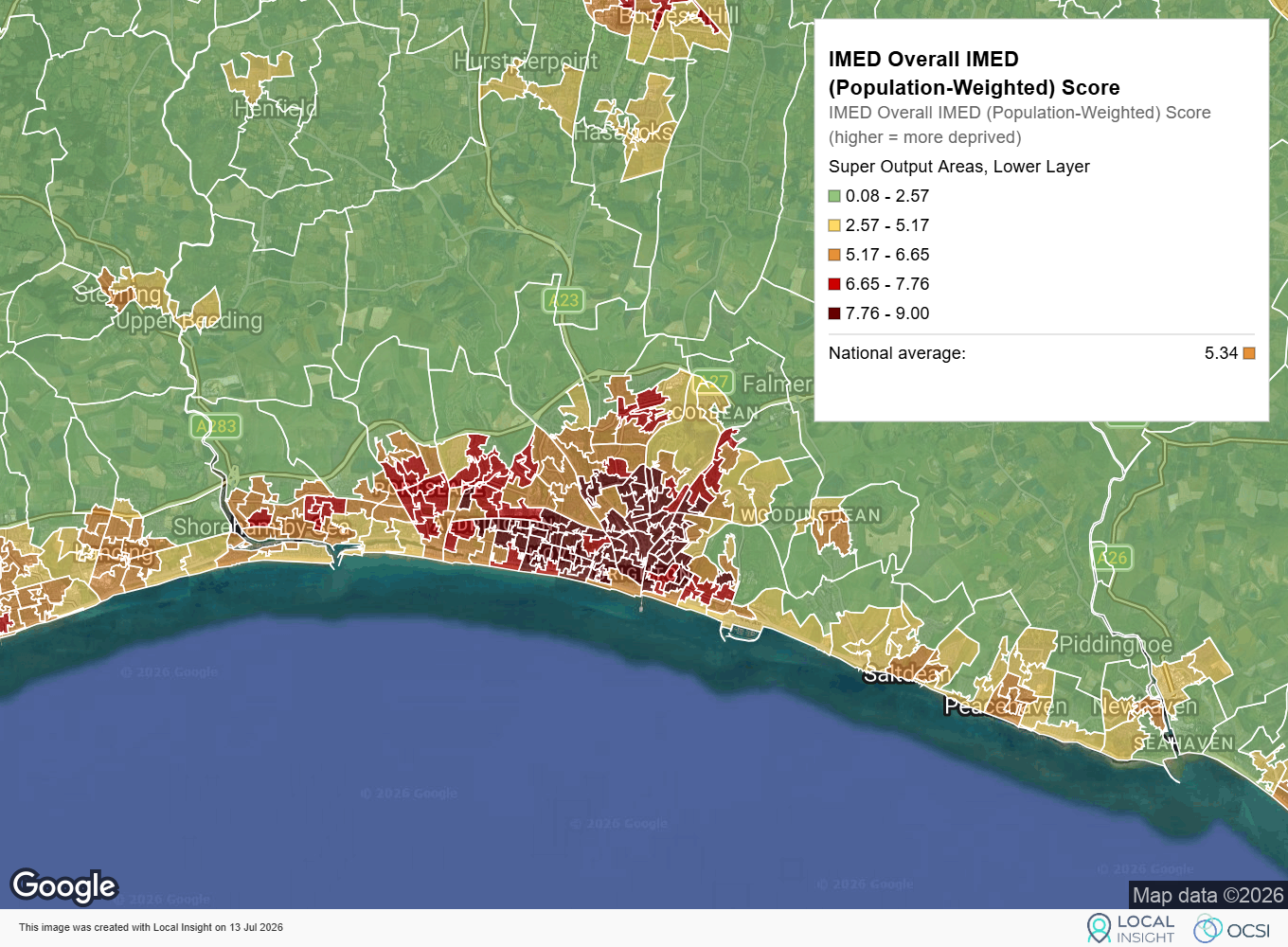The image size is (1288, 947).
Task: Click the Falmer place label
Action: click(x=778, y=384)
